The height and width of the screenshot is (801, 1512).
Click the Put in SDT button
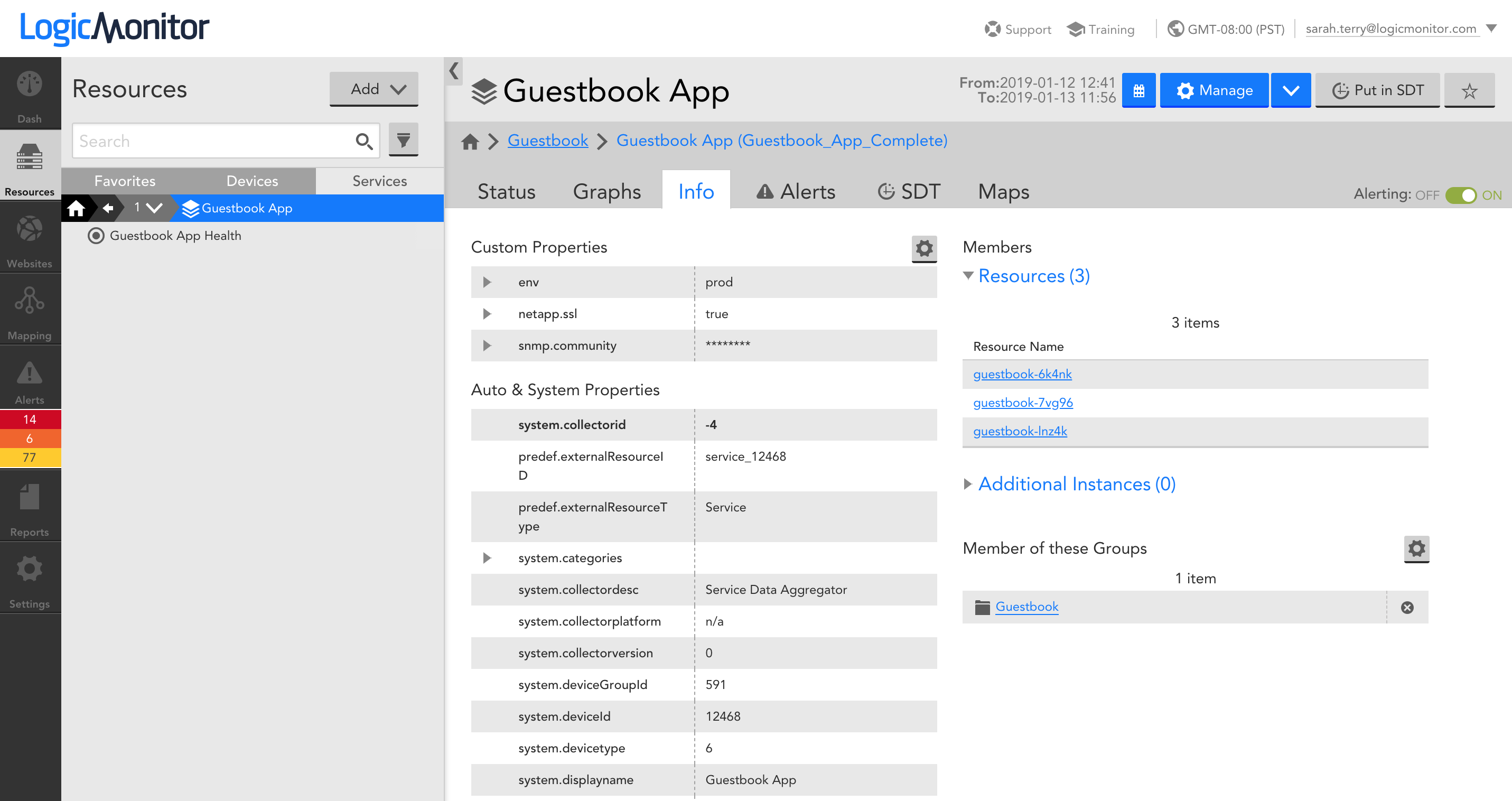pyautogui.click(x=1377, y=90)
